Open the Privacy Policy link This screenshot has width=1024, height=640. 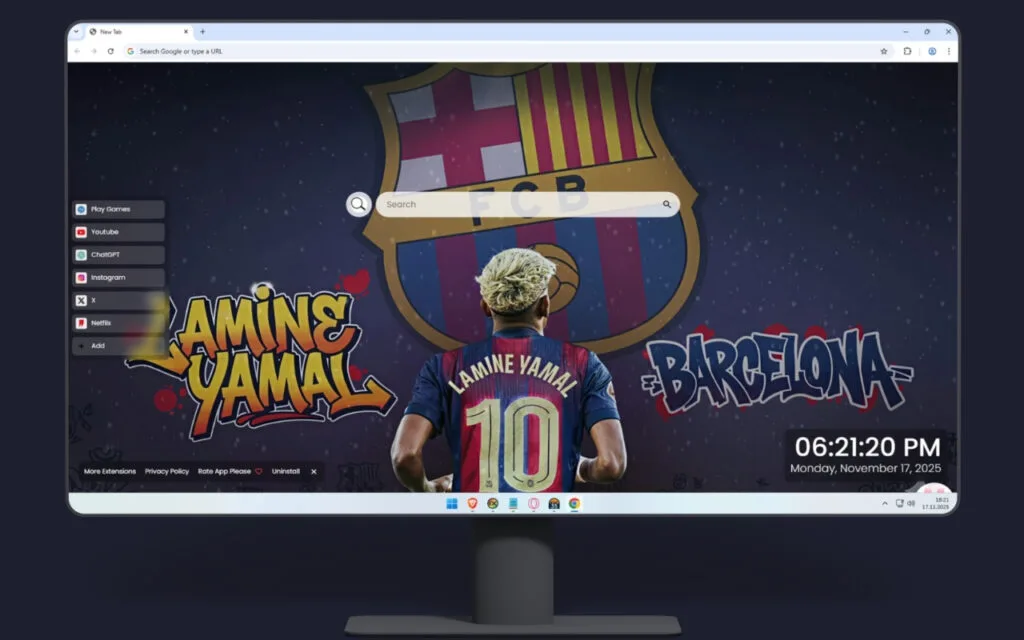[x=167, y=472]
